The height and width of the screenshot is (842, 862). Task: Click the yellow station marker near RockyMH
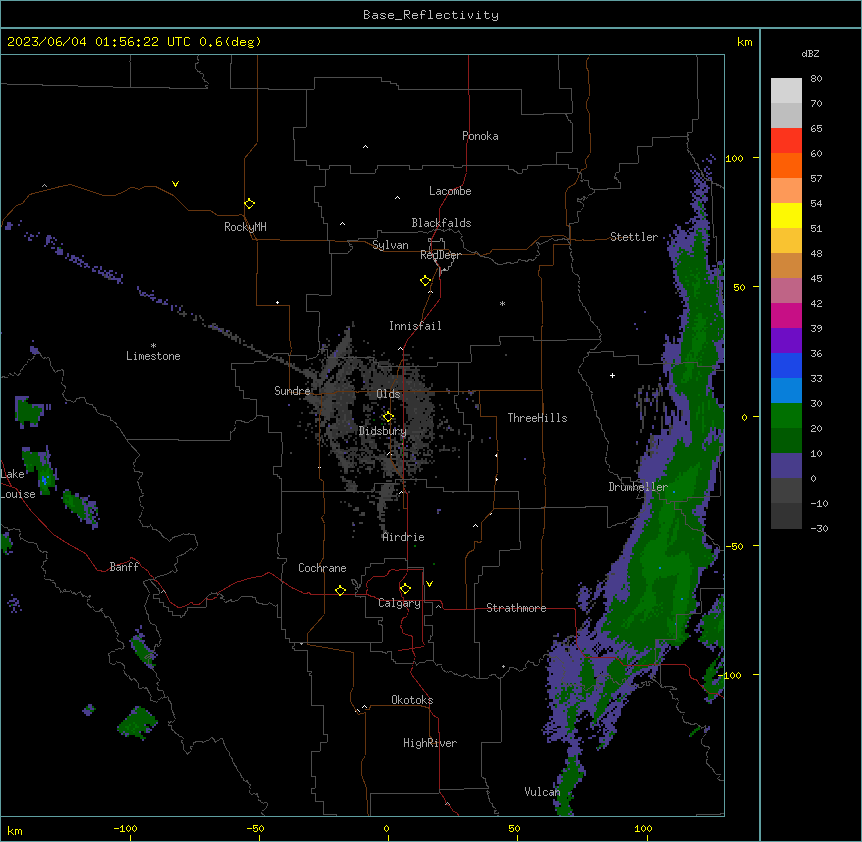[250, 204]
